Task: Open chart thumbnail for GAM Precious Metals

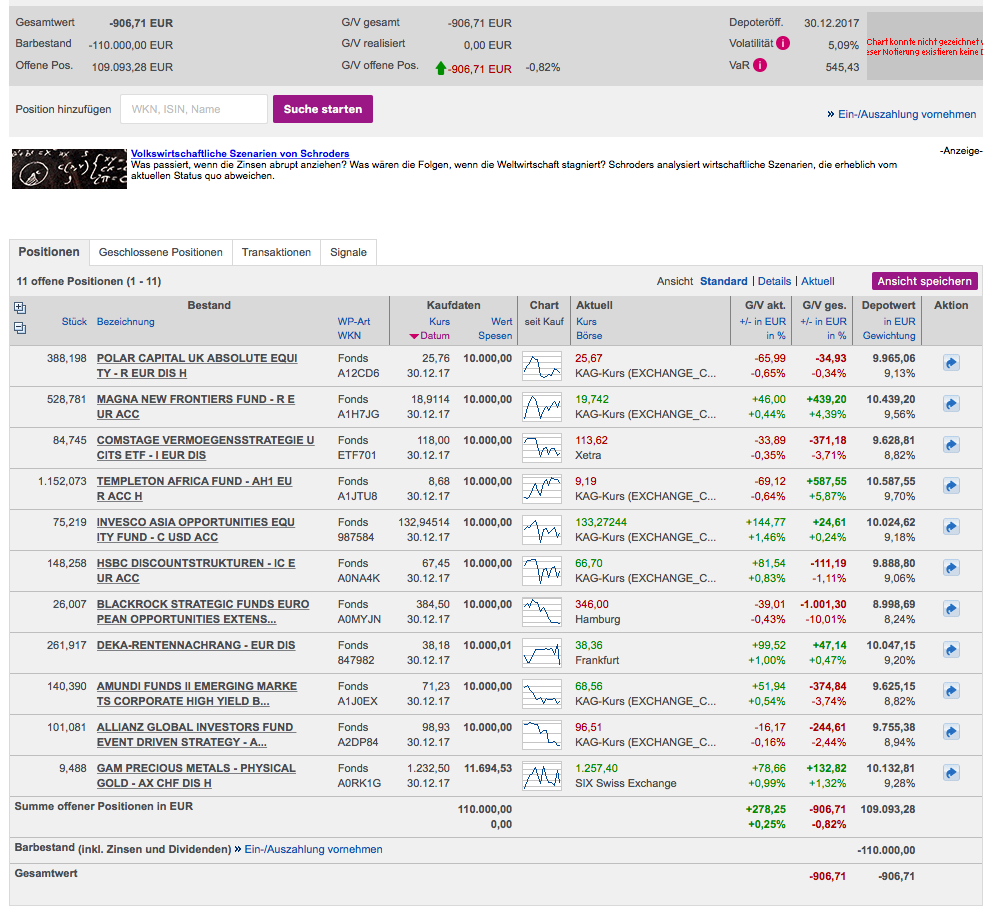Action: pyautogui.click(x=541, y=775)
